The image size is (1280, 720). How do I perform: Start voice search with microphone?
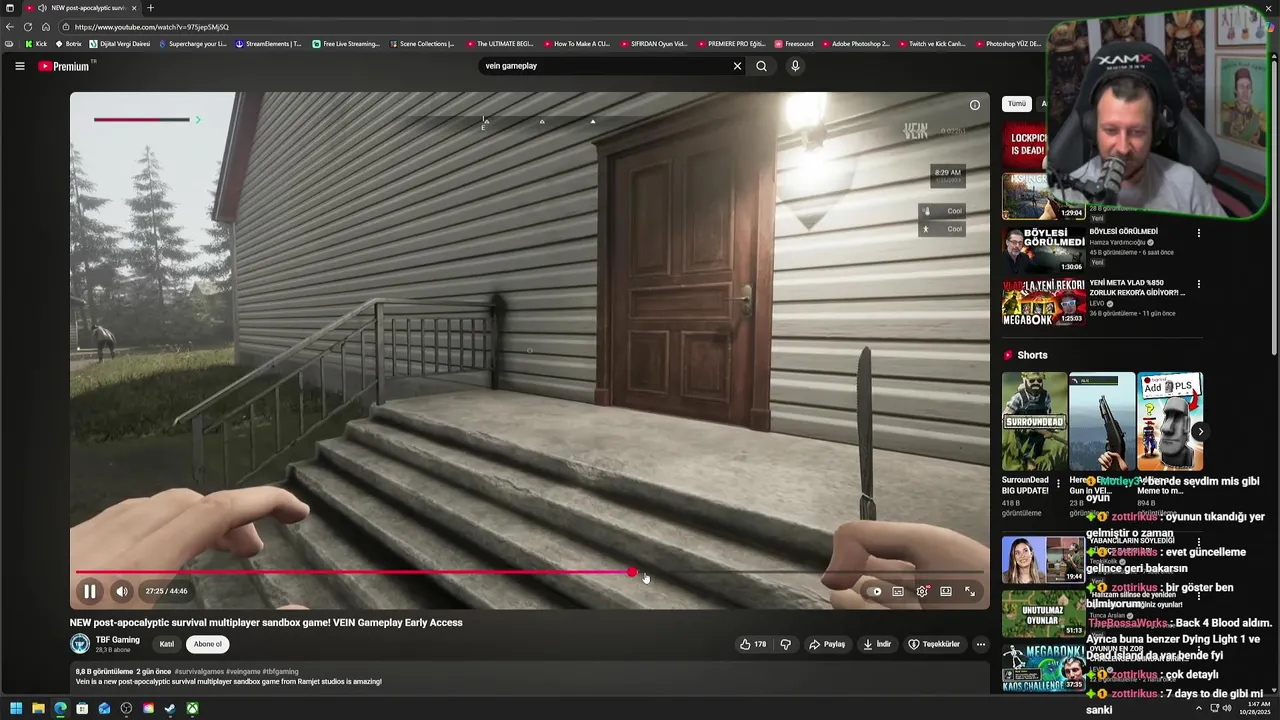795,66
